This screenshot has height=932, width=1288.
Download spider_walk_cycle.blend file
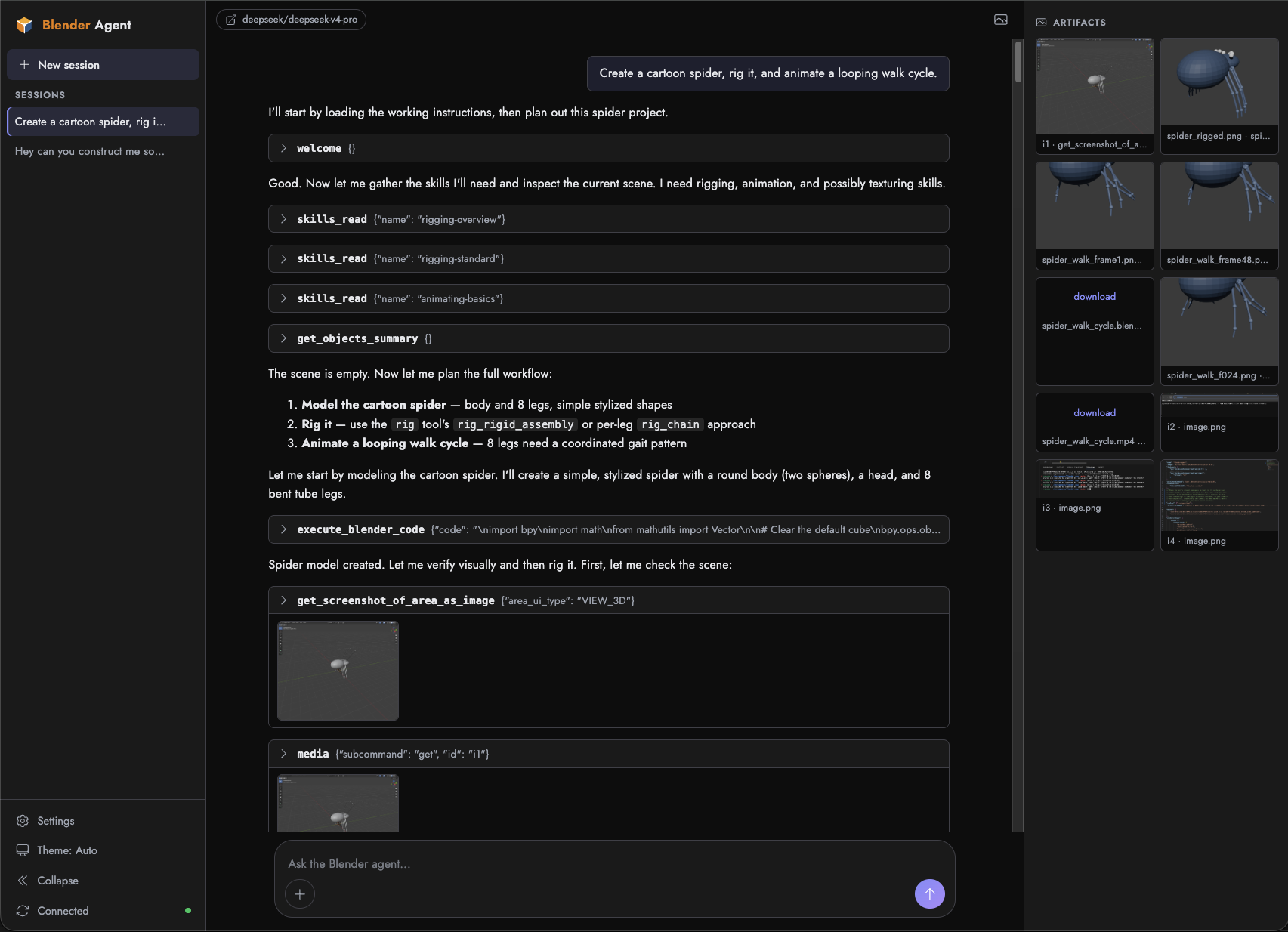click(1095, 297)
